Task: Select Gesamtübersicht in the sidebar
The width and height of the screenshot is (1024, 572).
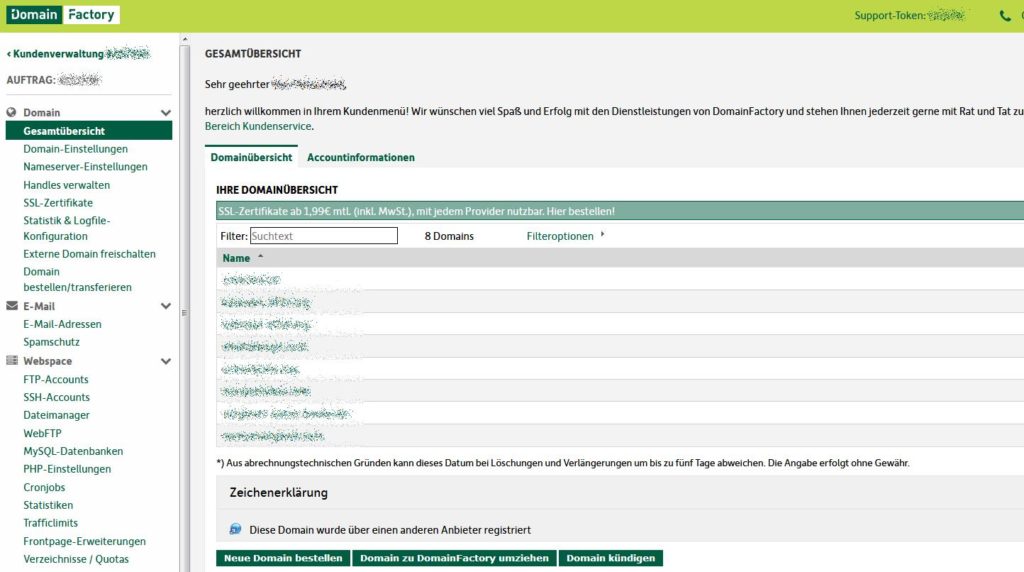Action: click(89, 131)
